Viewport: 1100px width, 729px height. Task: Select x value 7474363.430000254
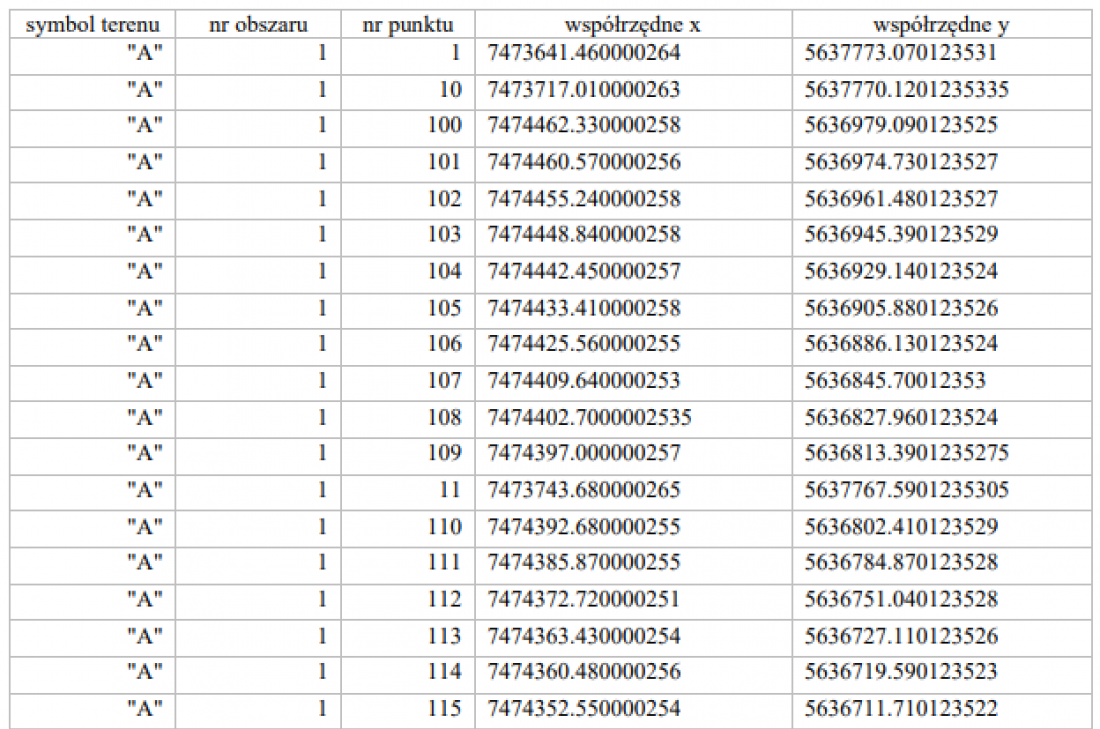pos(584,637)
